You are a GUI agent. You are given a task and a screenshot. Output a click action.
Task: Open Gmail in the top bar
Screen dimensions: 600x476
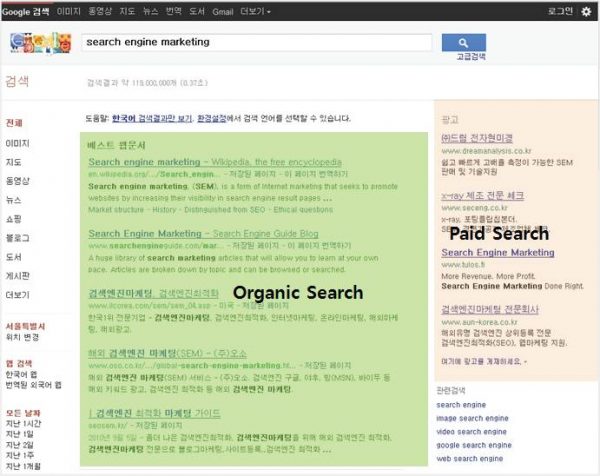click(x=223, y=12)
